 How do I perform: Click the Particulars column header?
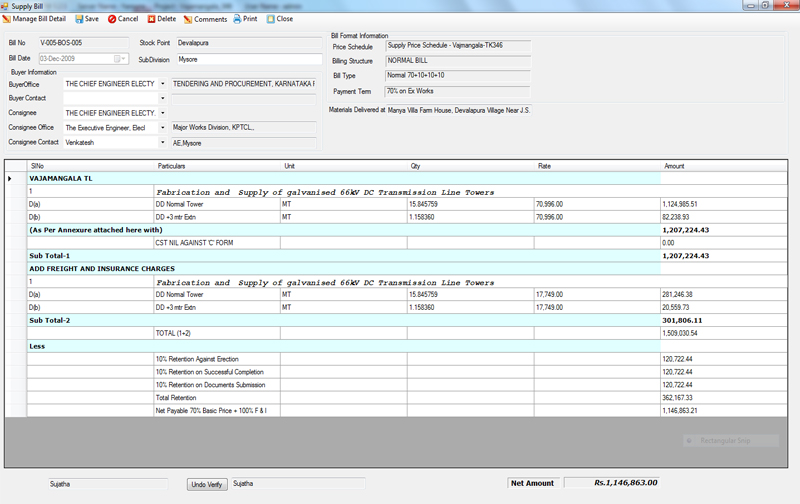click(x=216, y=165)
